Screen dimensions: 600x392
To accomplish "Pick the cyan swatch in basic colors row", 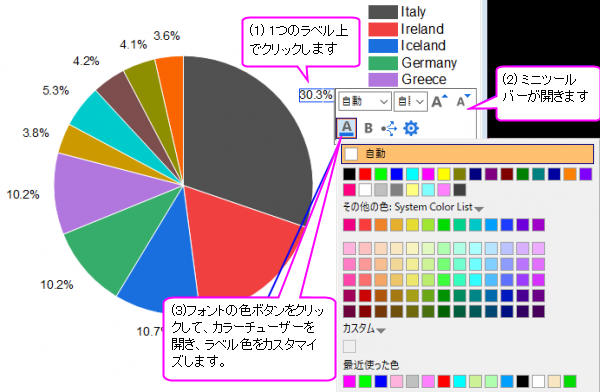I will pos(412,174).
